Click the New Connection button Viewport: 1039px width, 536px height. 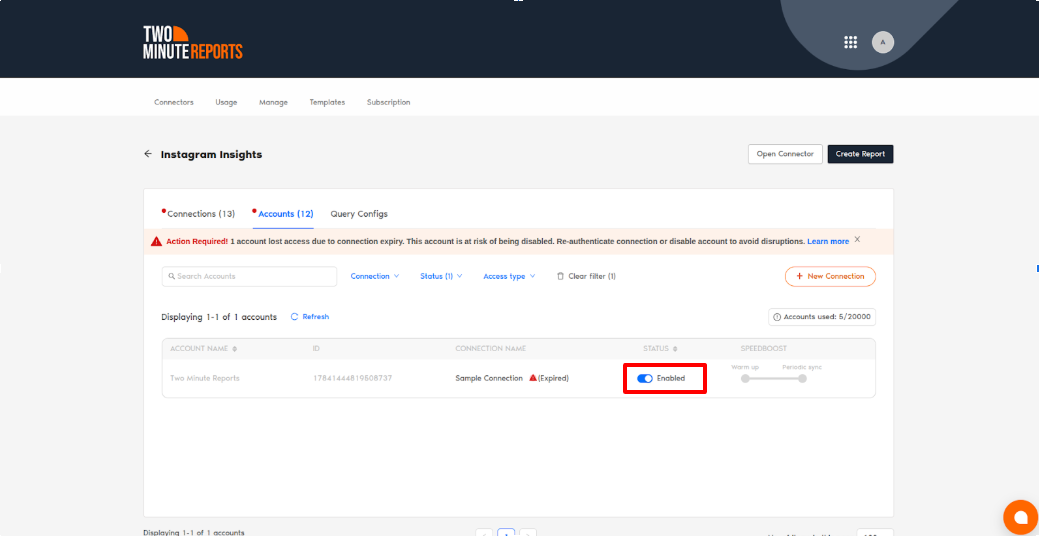point(830,276)
